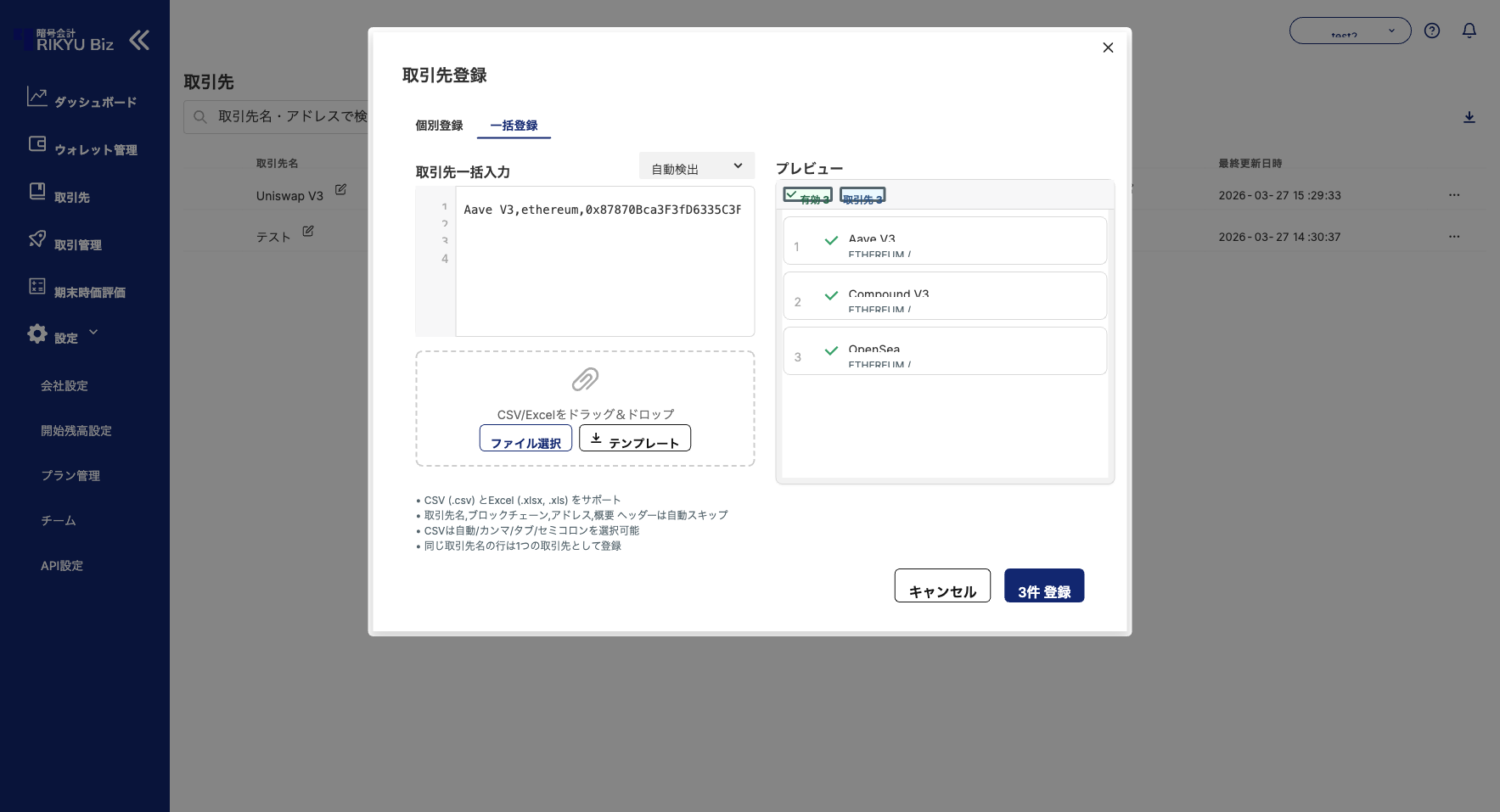Click the download icon above the table

click(x=1469, y=117)
